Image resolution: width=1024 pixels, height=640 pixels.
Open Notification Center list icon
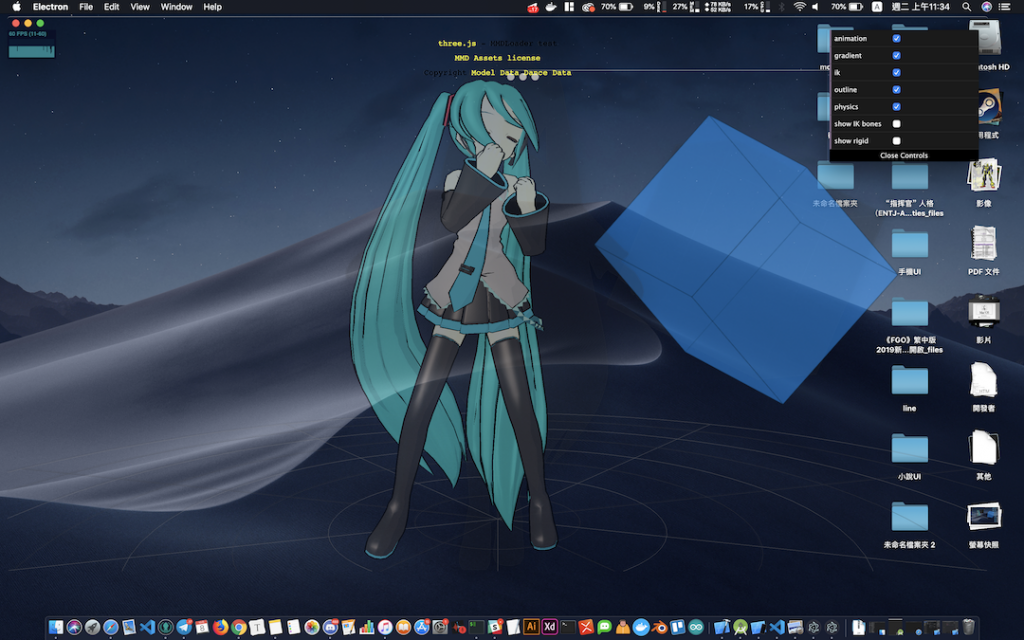pos(1004,7)
